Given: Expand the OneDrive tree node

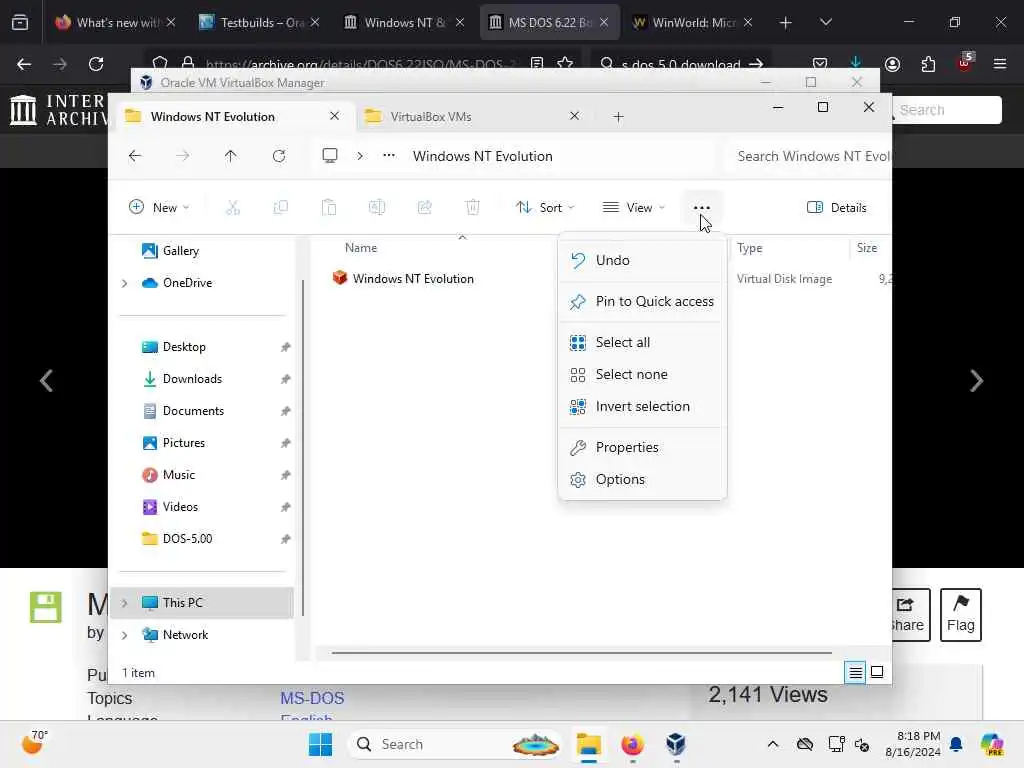Looking at the screenshot, I should coord(124,283).
